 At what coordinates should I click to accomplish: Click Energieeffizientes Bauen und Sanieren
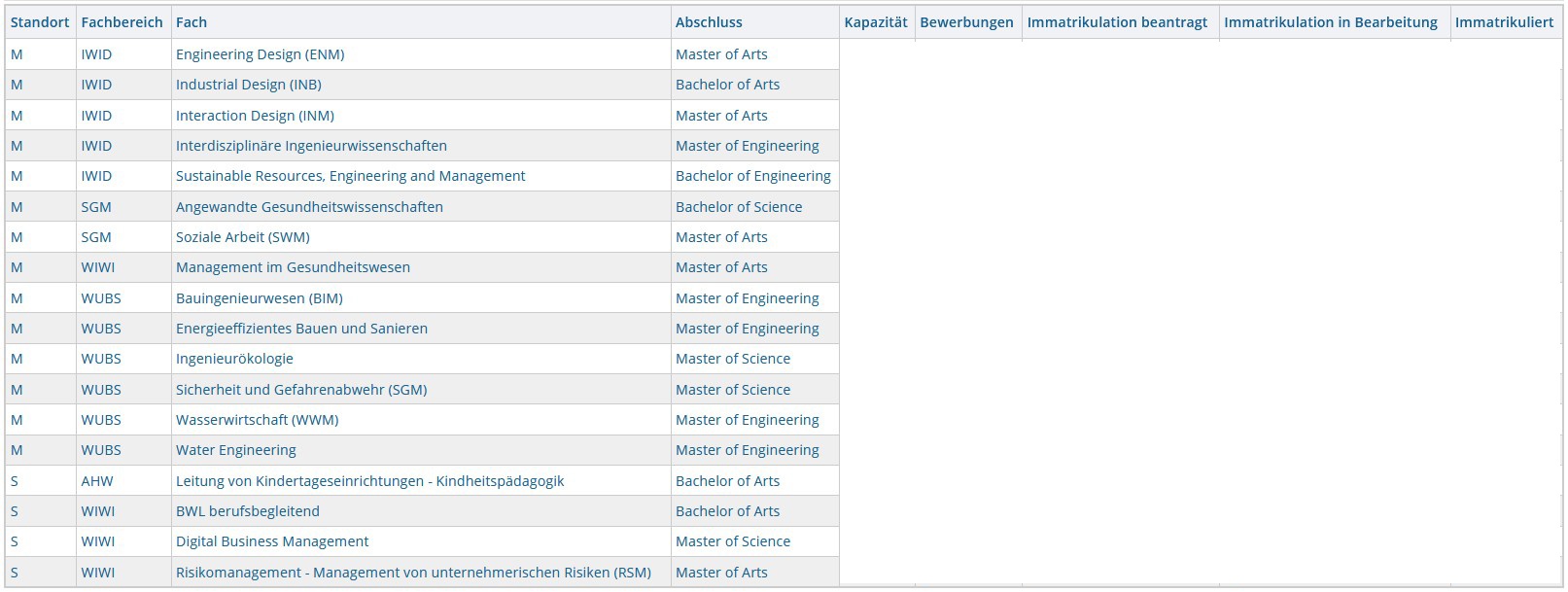(x=301, y=329)
